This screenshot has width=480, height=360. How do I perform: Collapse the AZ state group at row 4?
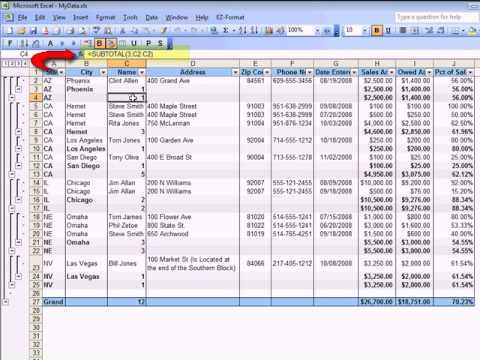click(12, 98)
